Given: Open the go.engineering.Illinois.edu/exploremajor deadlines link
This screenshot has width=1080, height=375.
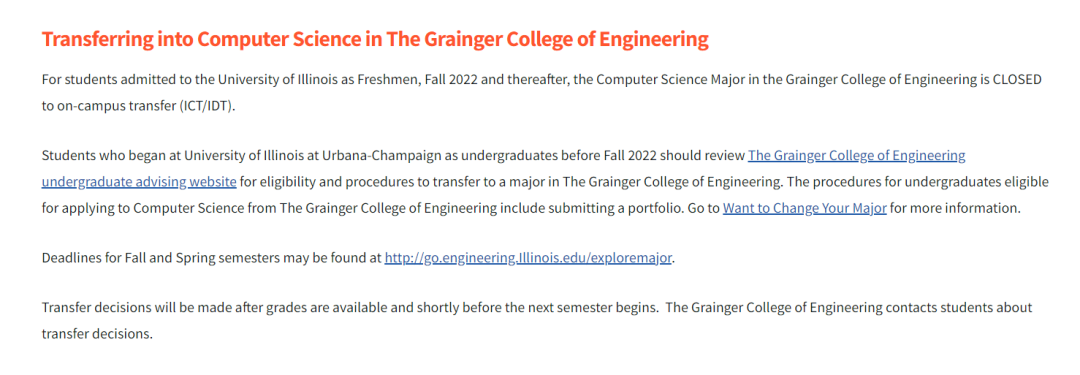Looking at the screenshot, I should (x=528, y=259).
